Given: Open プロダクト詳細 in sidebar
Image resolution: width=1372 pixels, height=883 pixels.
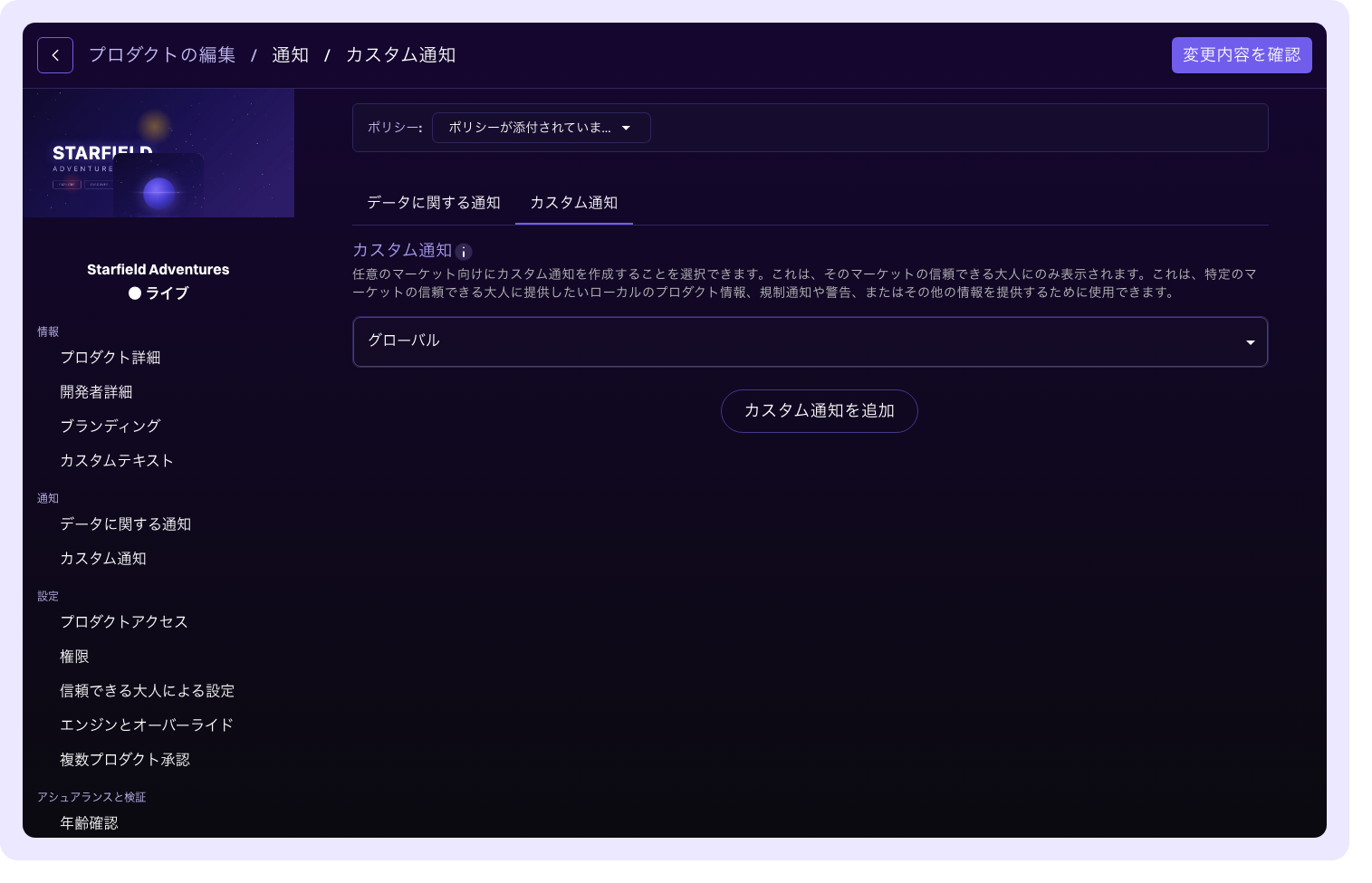Looking at the screenshot, I should click(x=110, y=358).
